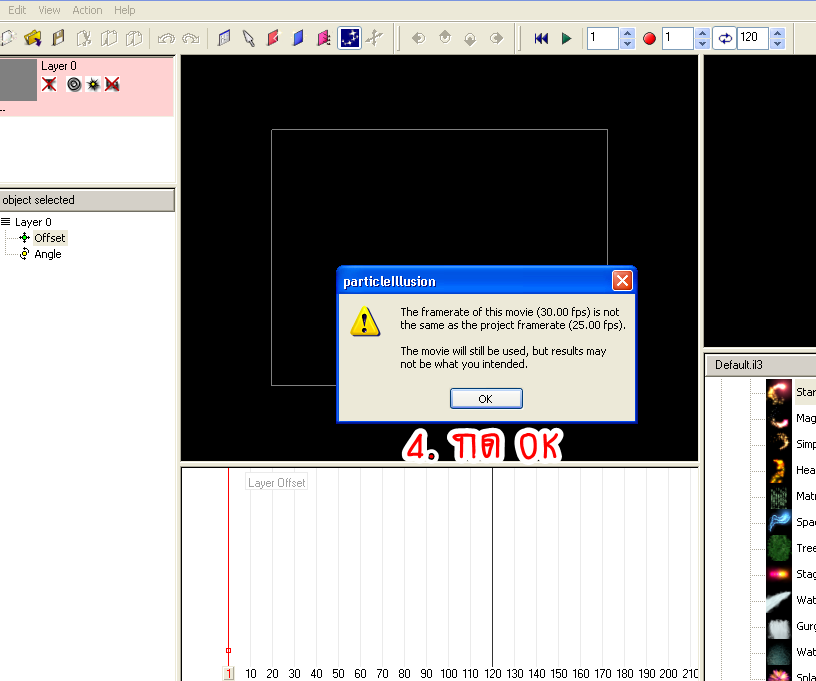
Task: Save the project with the floppy disk icon
Action: point(58,38)
